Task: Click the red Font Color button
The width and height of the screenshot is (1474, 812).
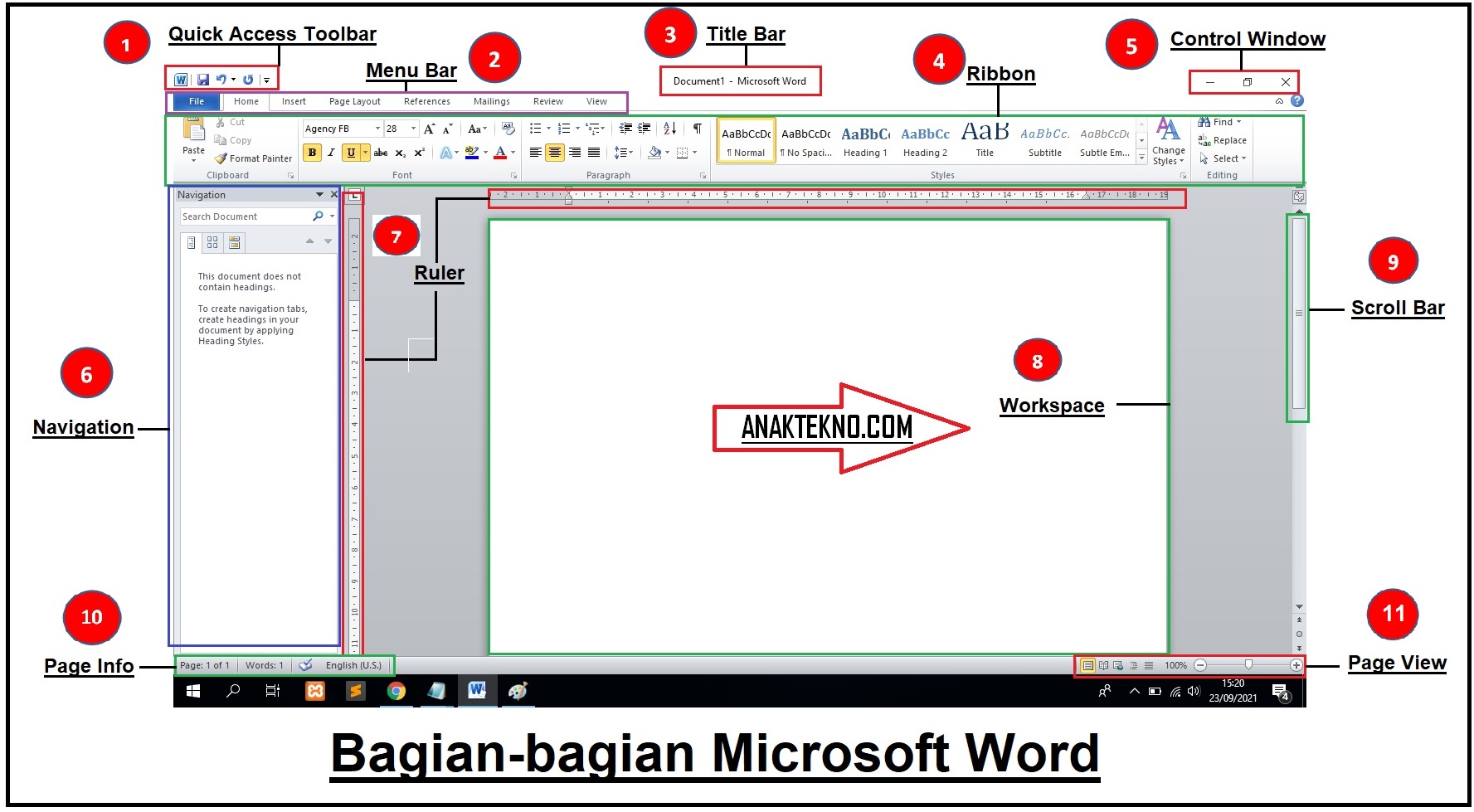Action: [x=500, y=153]
